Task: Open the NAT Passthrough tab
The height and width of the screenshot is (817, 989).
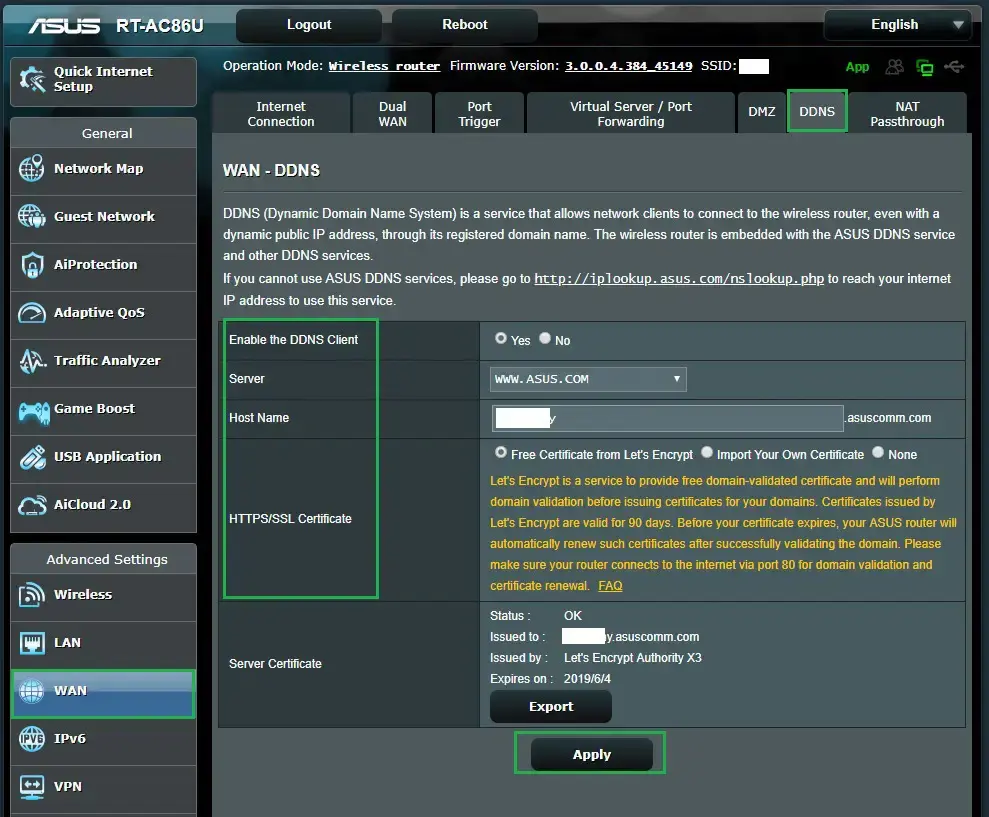Action: point(906,114)
